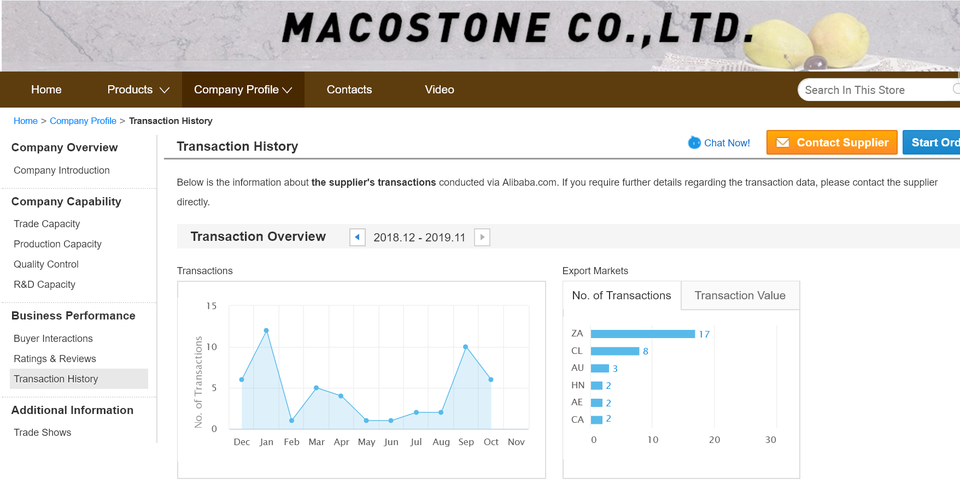
Task: Click the ZA bar in Export Markets chart
Action: tap(642, 334)
